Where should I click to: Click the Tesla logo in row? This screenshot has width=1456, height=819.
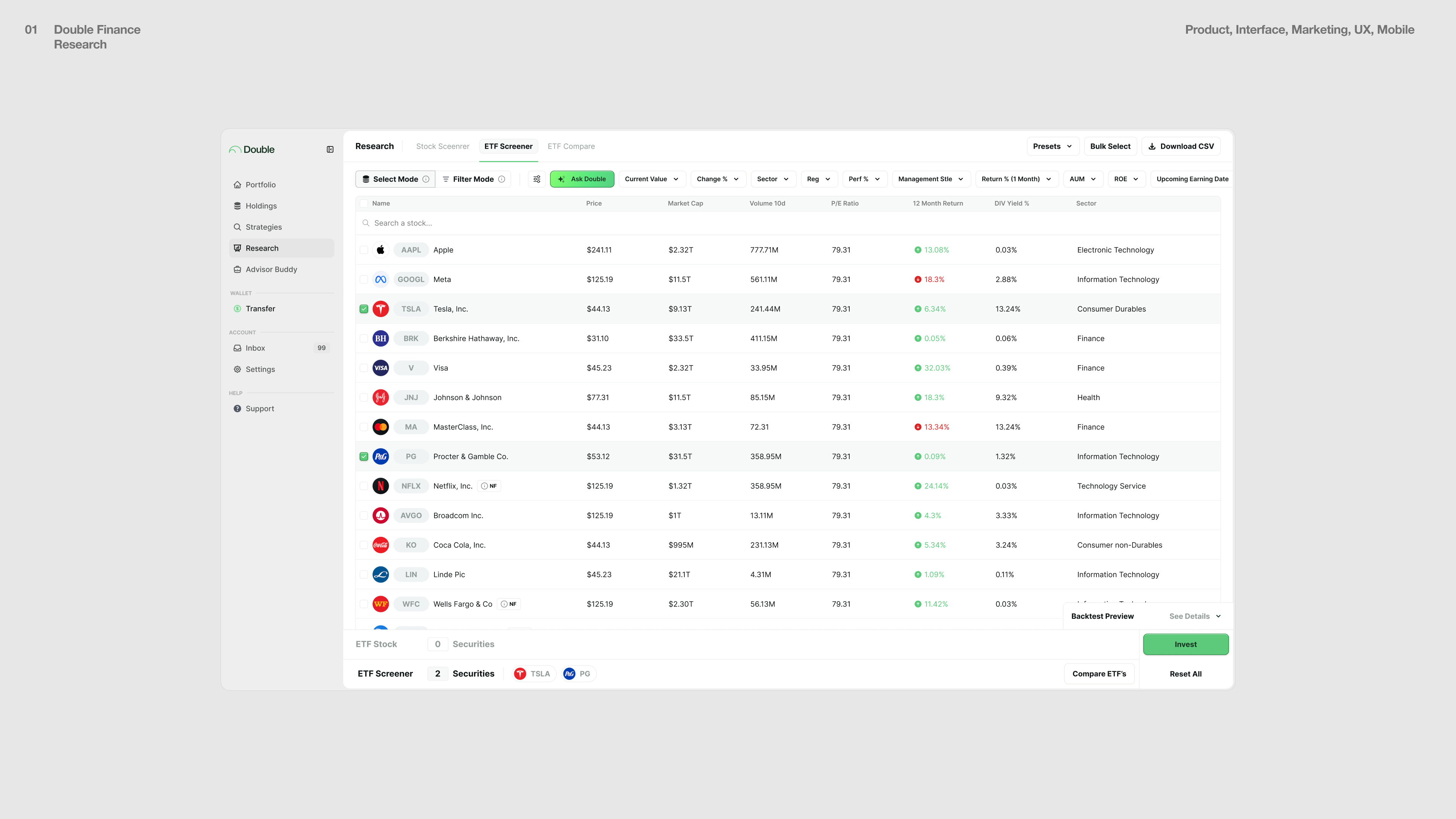(x=380, y=309)
